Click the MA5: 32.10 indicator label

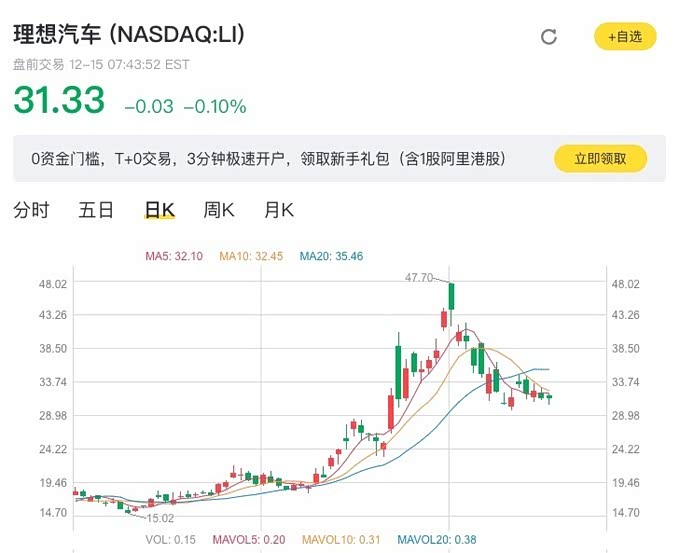174,257
